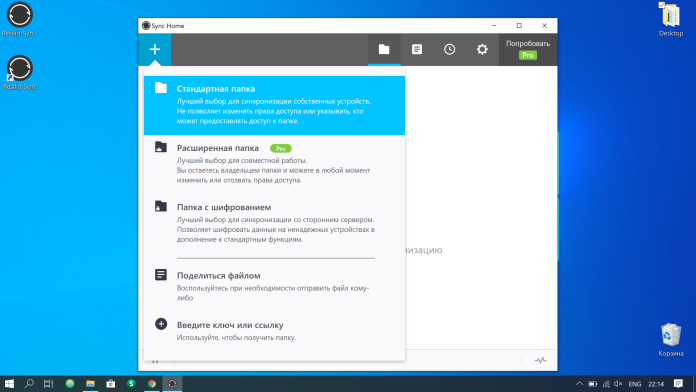Open the Корзина recycle bin icon
The width and height of the screenshot is (696, 392).
(x=671, y=340)
